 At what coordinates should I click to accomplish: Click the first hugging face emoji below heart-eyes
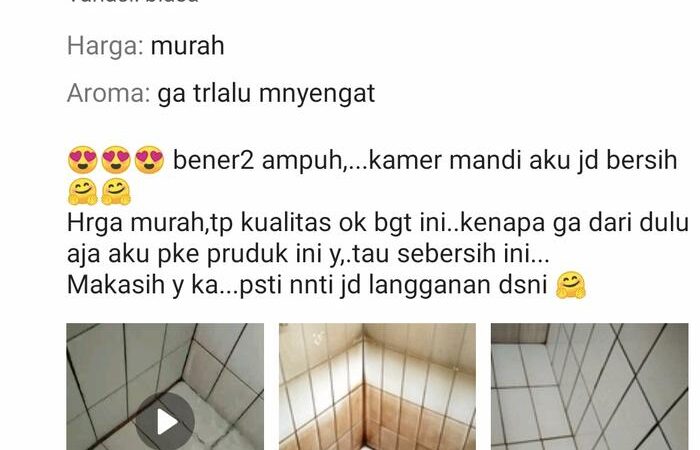83,192
